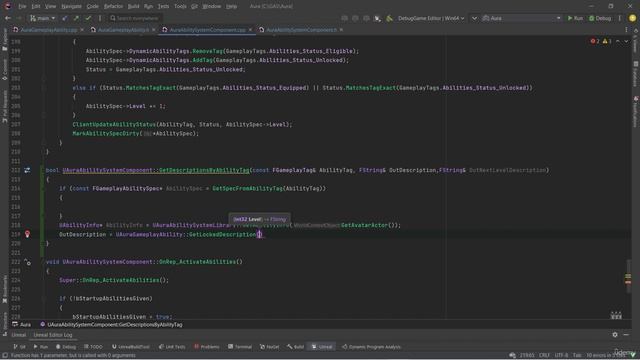Click the gutter icon at line 222
Viewport: 640px width, 360px height.
tap(27, 262)
